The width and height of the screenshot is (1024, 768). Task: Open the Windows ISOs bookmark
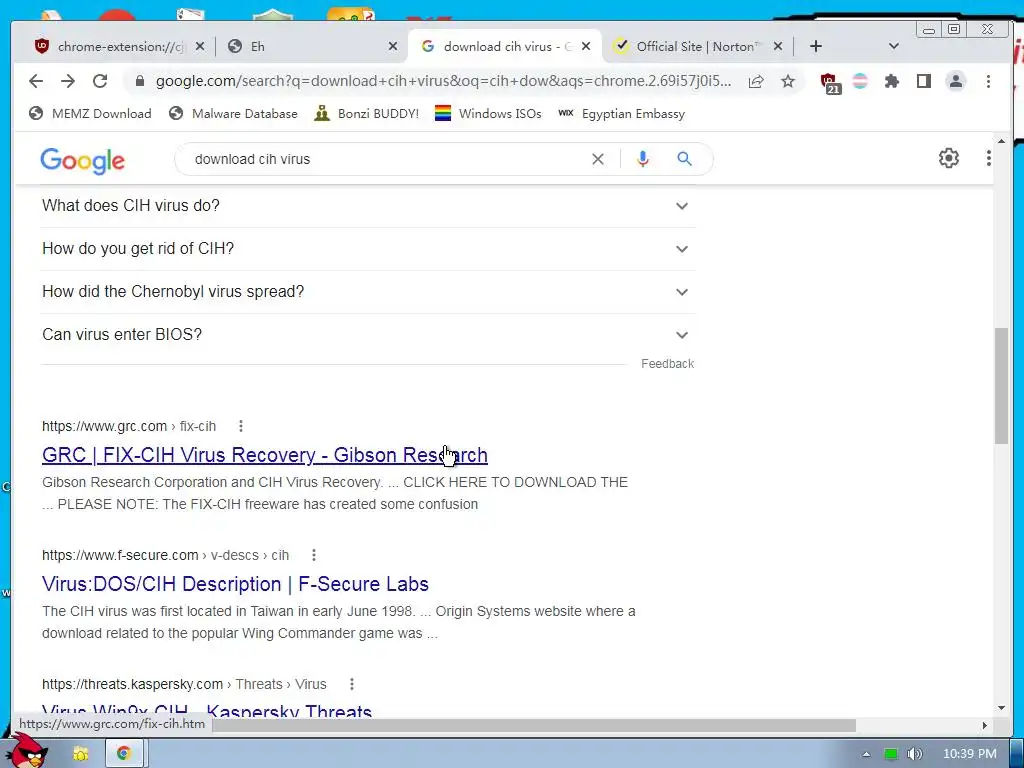488,114
